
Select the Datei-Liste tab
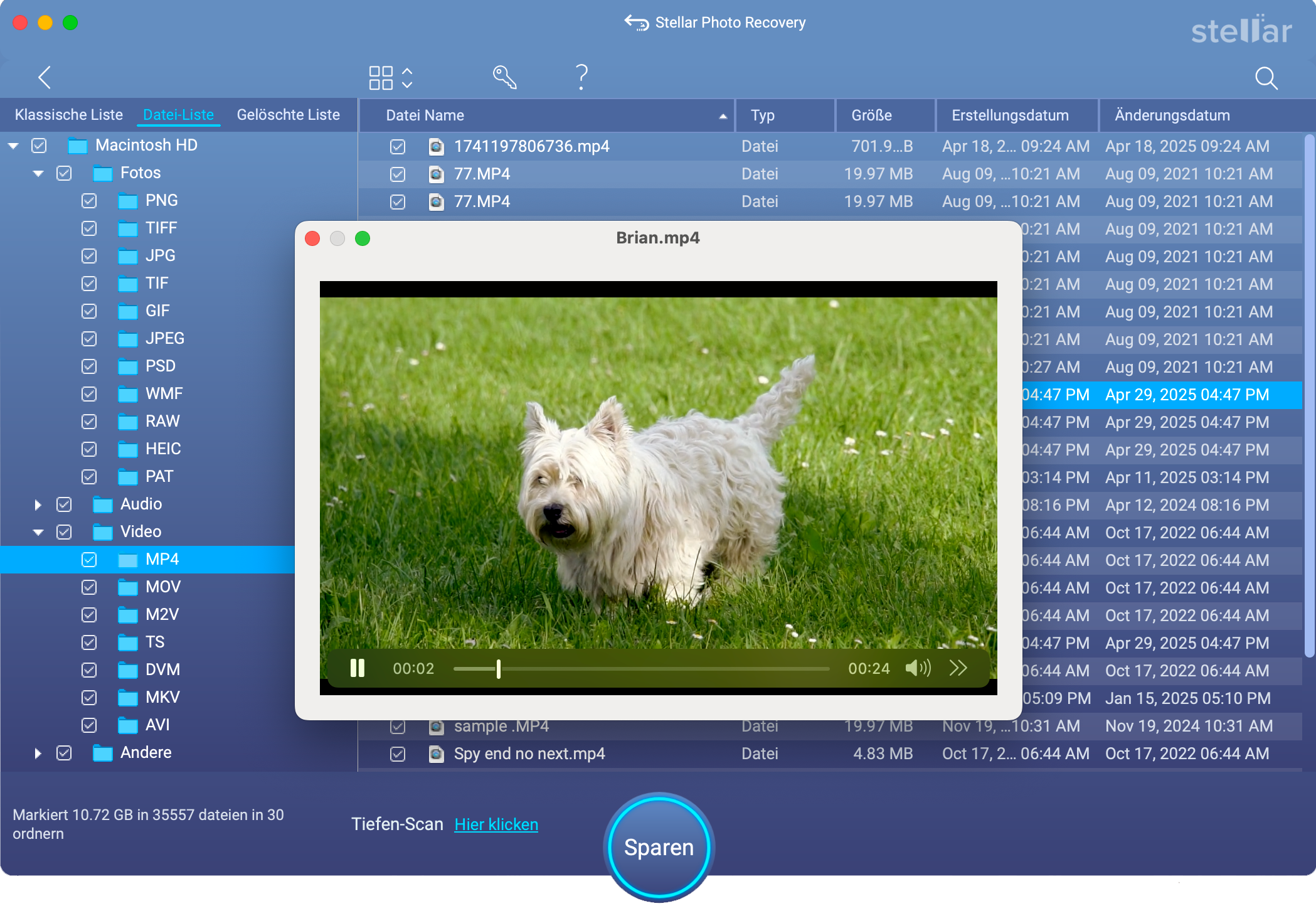179,115
